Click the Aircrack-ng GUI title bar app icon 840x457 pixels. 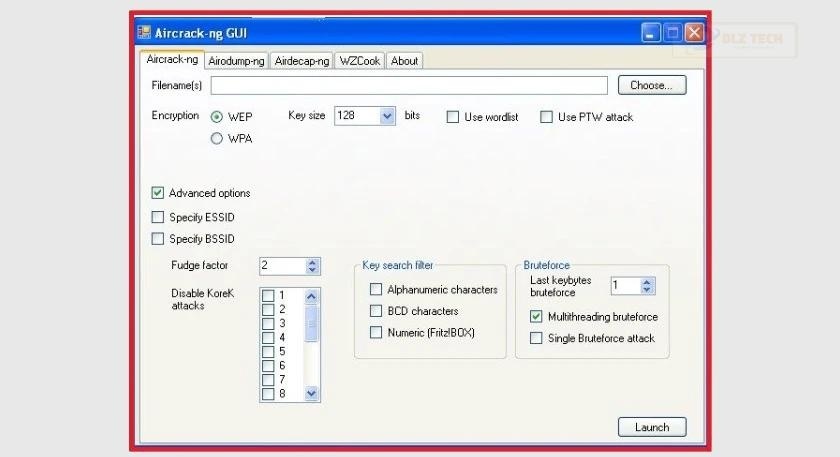pos(144,33)
